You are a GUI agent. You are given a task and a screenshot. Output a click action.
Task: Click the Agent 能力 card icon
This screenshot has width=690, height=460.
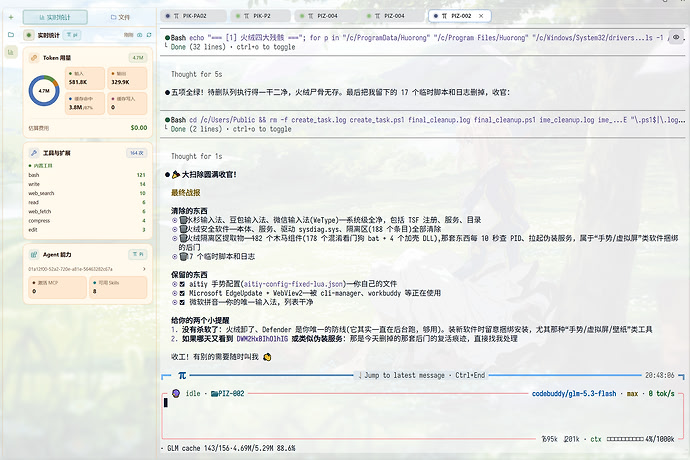[34, 254]
